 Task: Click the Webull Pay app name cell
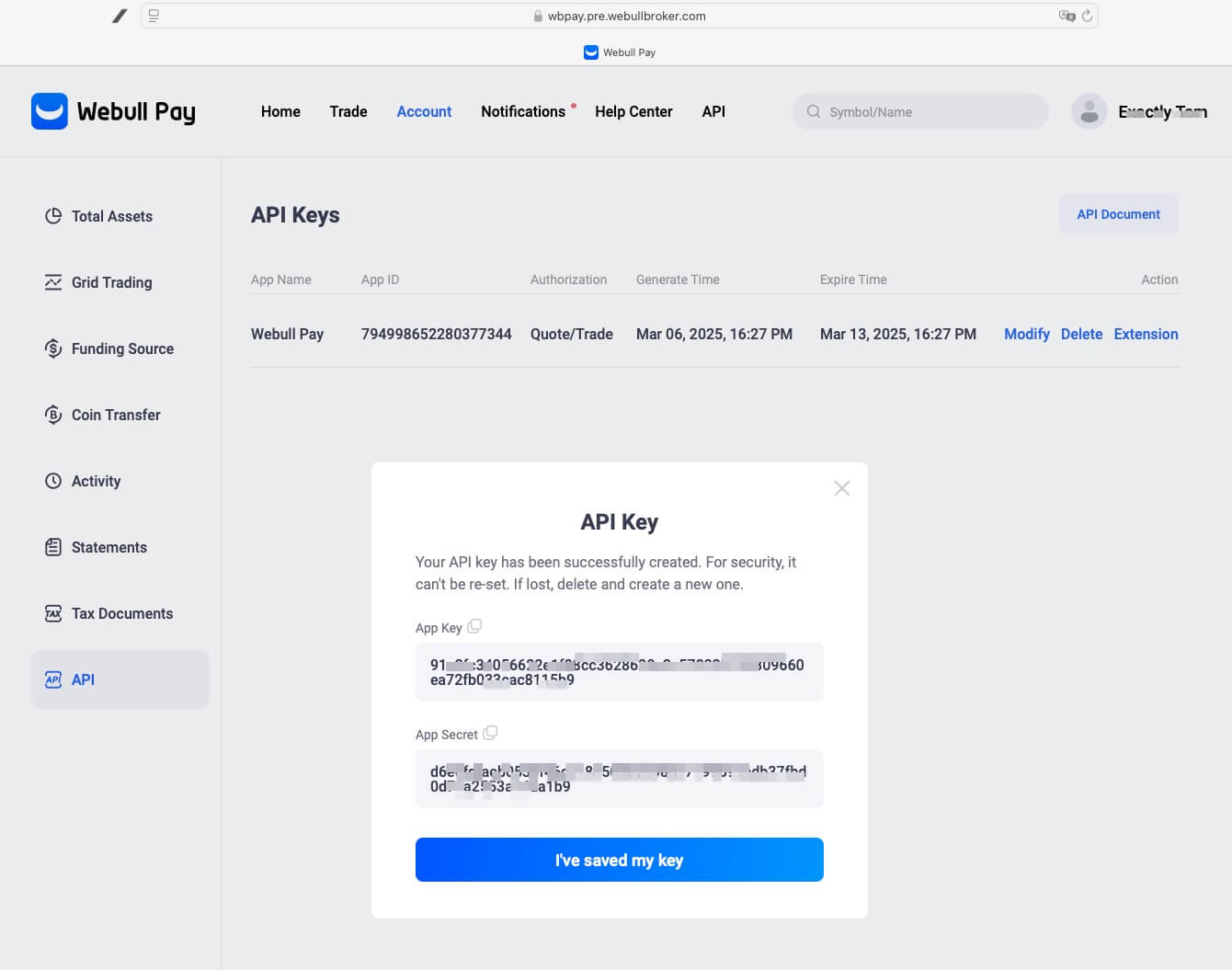click(x=288, y=334)
